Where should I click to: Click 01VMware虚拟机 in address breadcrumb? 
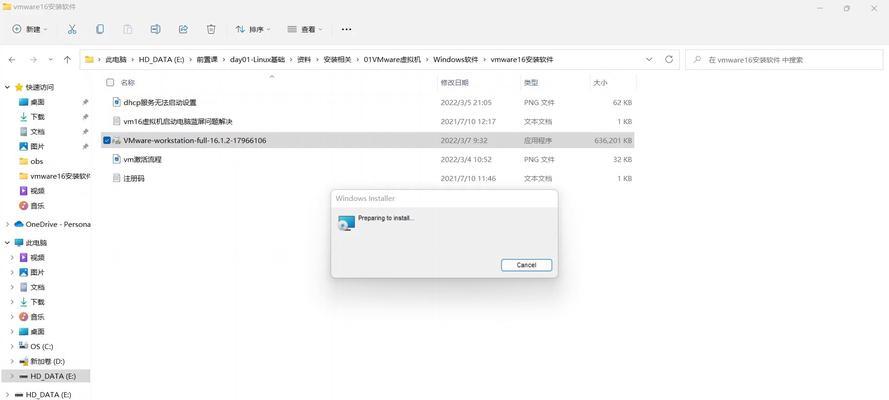[392, 59]
